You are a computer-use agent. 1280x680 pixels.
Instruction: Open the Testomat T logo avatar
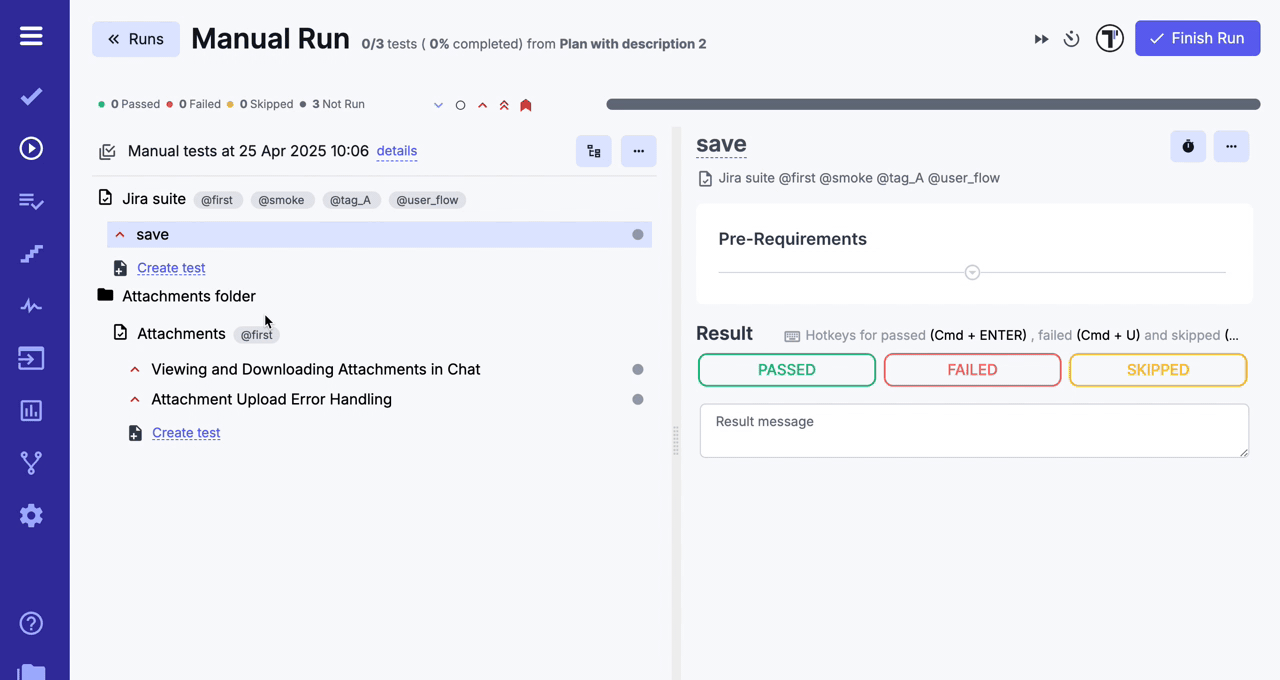coord(1109,39)
